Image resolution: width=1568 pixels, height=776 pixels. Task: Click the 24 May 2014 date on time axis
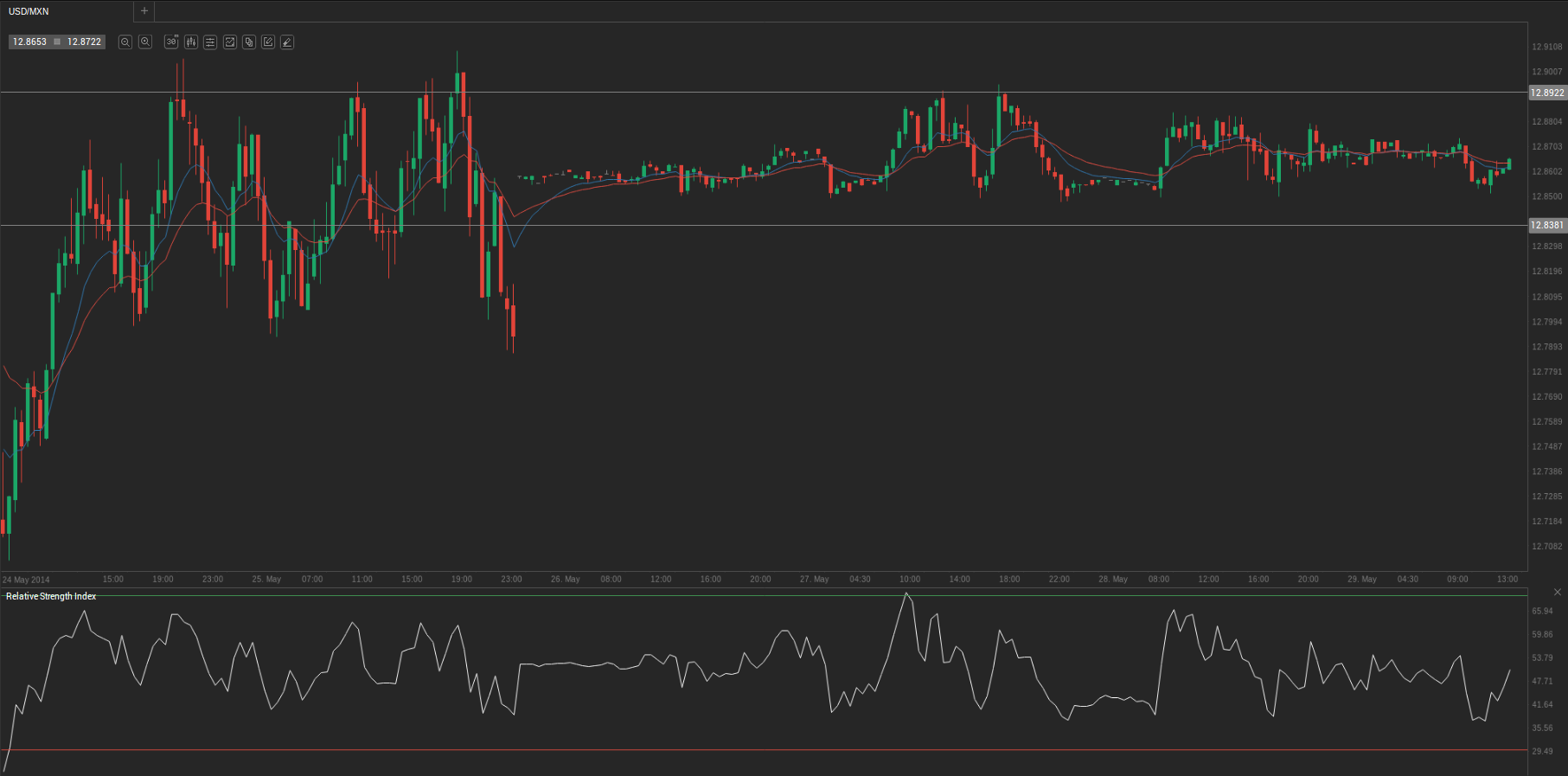coord(26,580)
